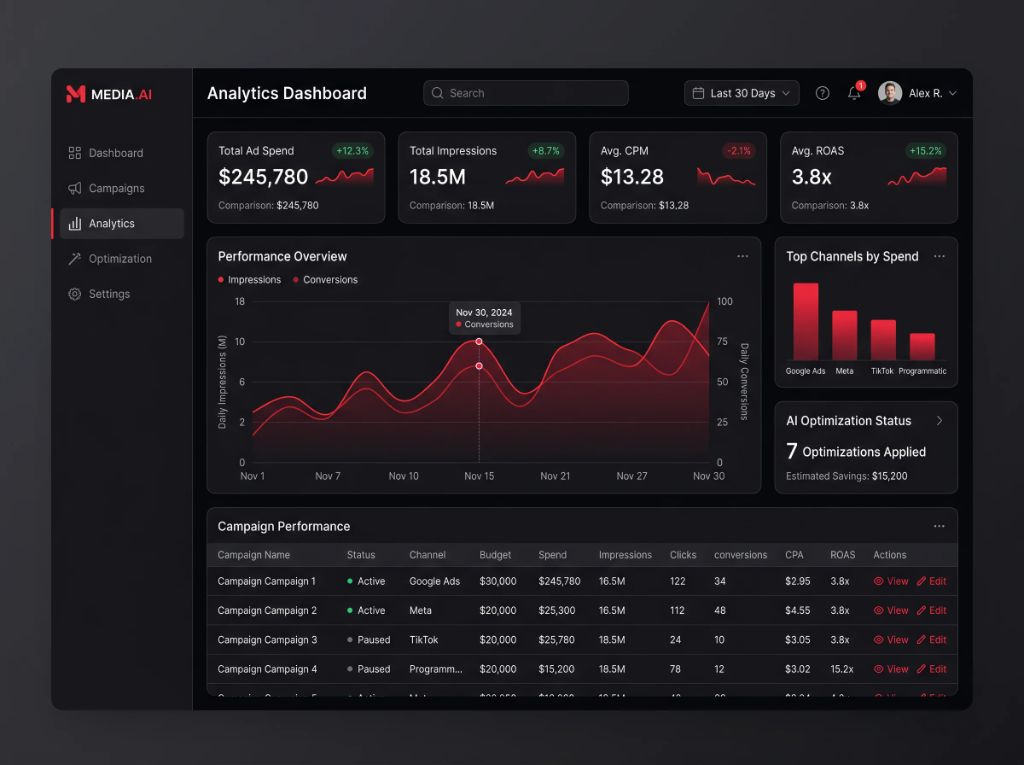Click the Dashboard grid icon
Screen dimensions: 1024x765
74,153
